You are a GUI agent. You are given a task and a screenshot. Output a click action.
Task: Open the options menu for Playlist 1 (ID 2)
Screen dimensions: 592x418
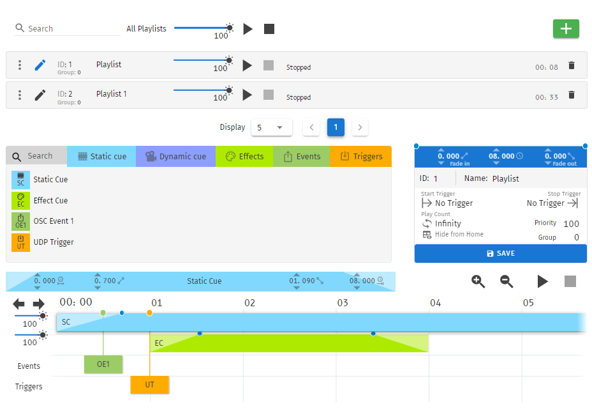pyautogui.click(x=20, y=95)
